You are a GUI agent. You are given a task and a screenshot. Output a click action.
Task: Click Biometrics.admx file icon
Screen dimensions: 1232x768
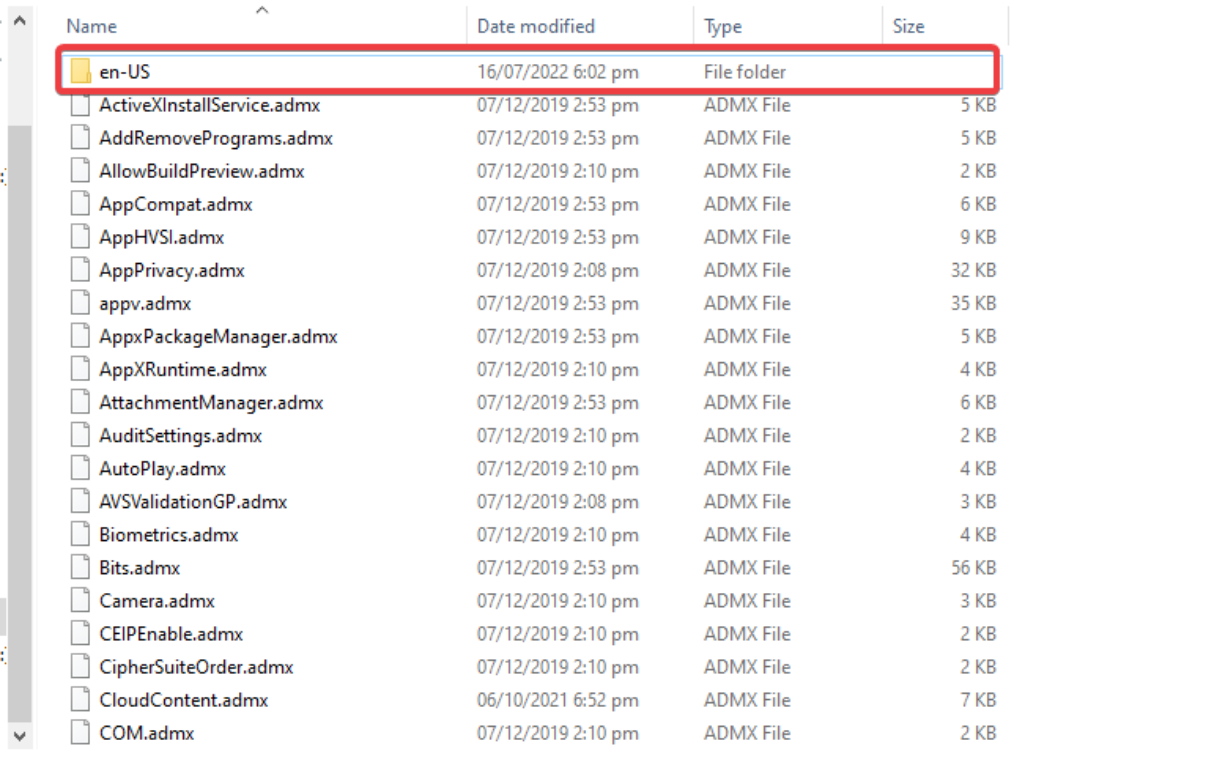81,534
